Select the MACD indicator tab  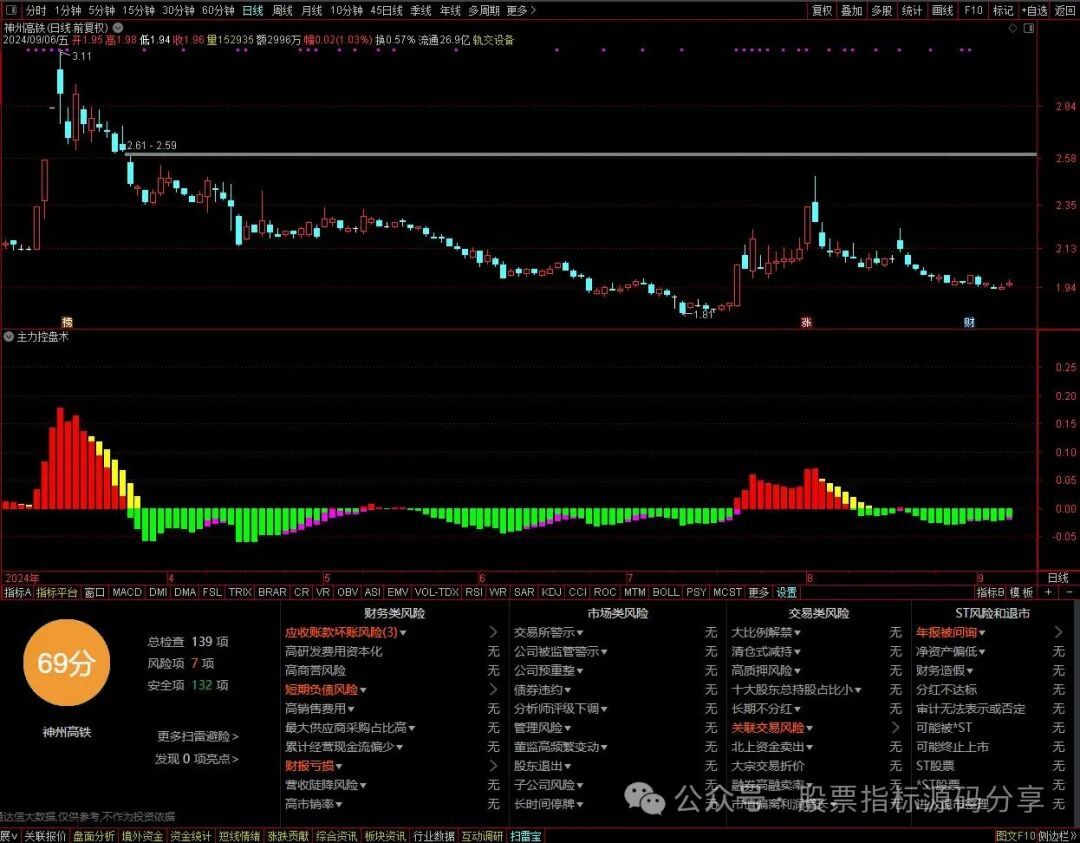pyautogui.click(x=127, y=592)
